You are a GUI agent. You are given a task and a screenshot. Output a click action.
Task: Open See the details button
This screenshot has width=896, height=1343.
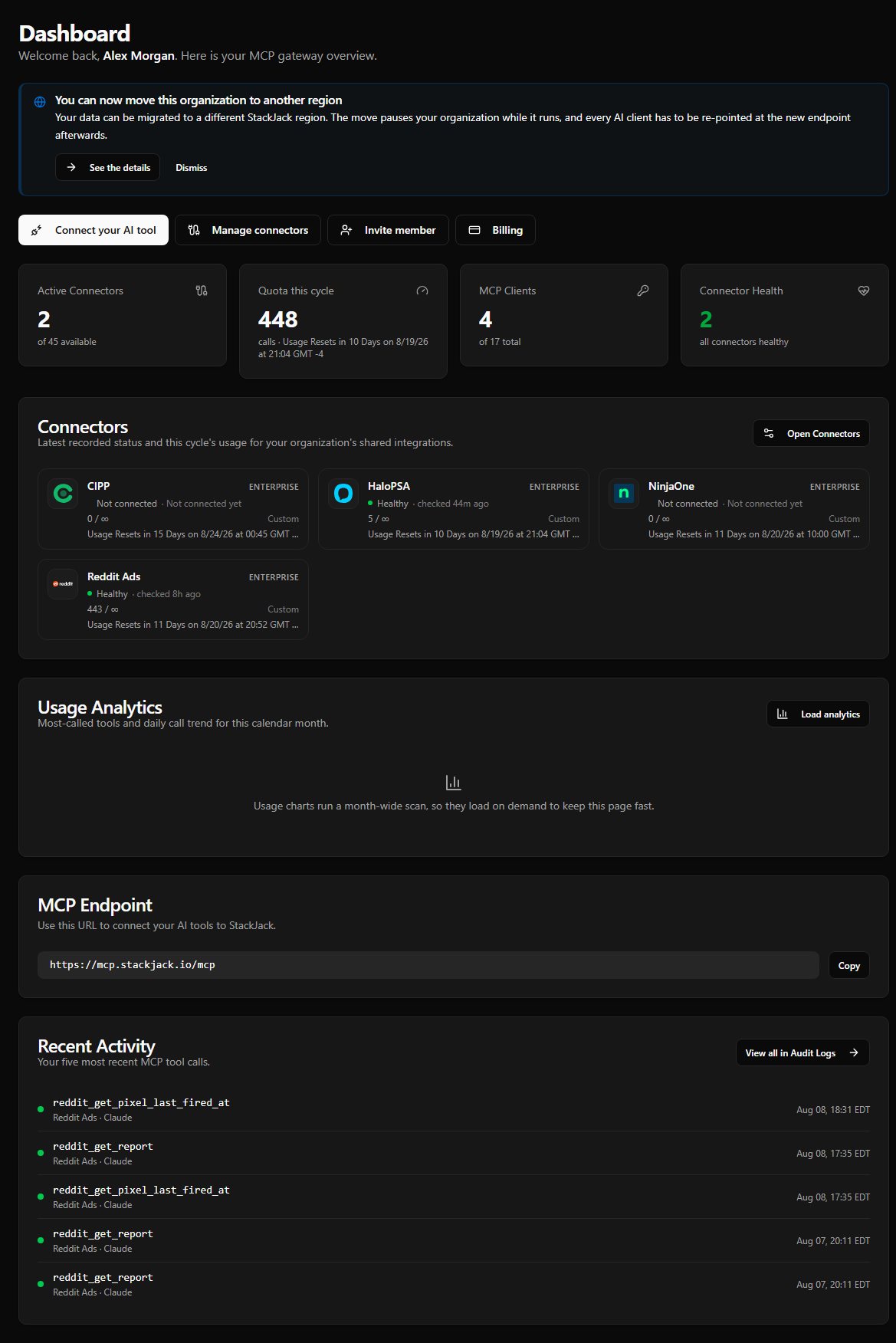tap(107, 167)
